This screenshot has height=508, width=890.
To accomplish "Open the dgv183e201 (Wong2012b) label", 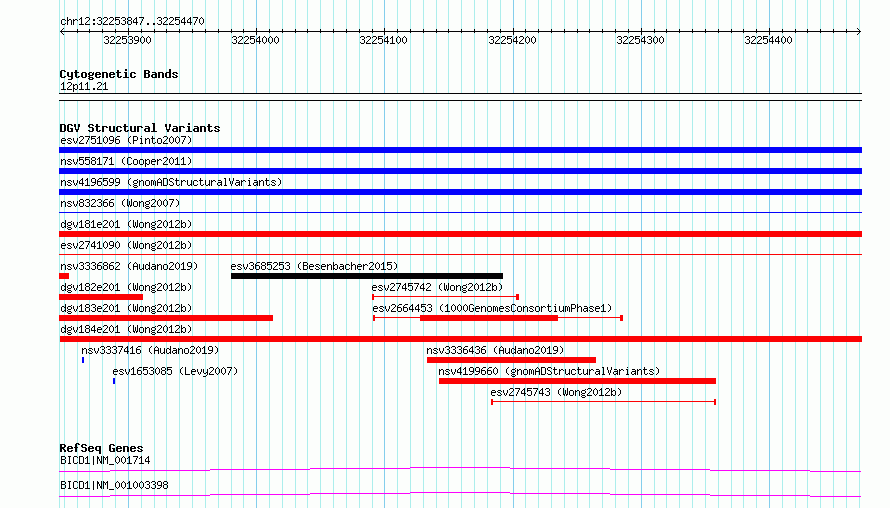I will pos(126,308).
